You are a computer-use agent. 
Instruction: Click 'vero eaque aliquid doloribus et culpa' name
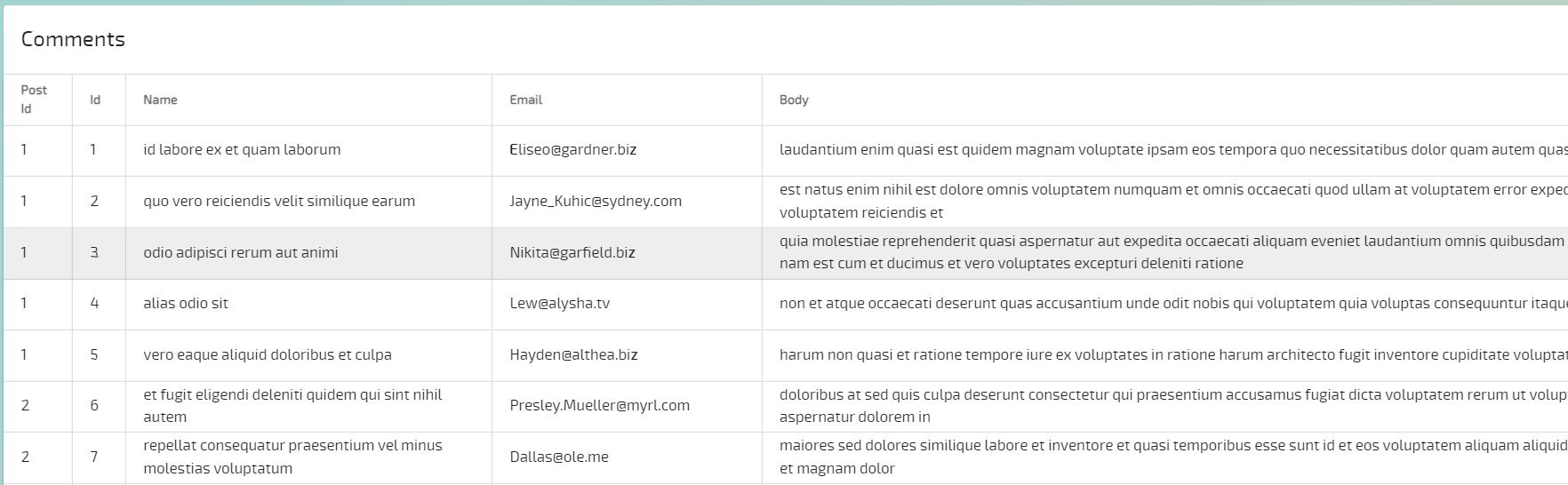click(267, 355)
